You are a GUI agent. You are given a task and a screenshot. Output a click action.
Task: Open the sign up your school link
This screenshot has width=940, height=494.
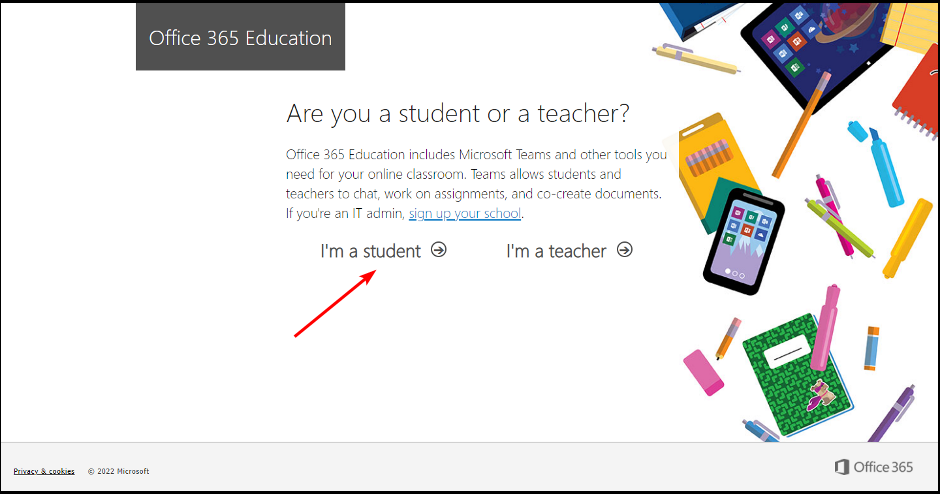point(465,213)
